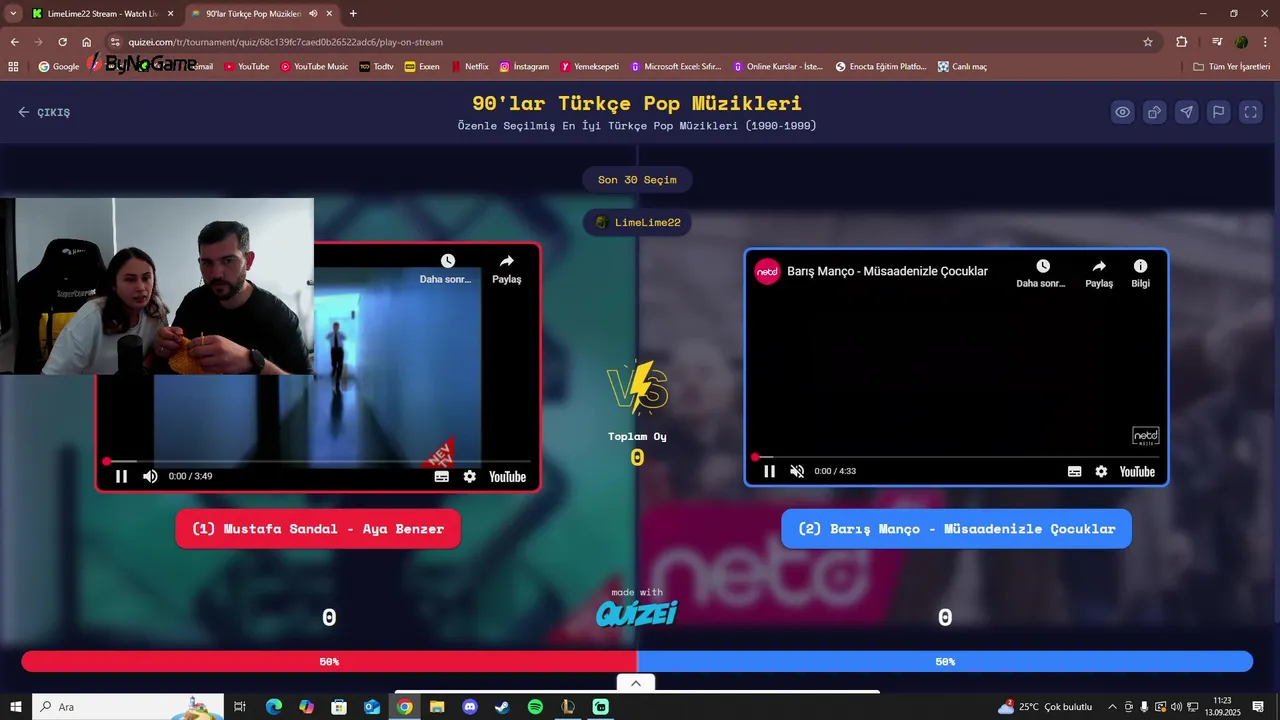Mute tab via speaker icon on tab

click(313, 14)
